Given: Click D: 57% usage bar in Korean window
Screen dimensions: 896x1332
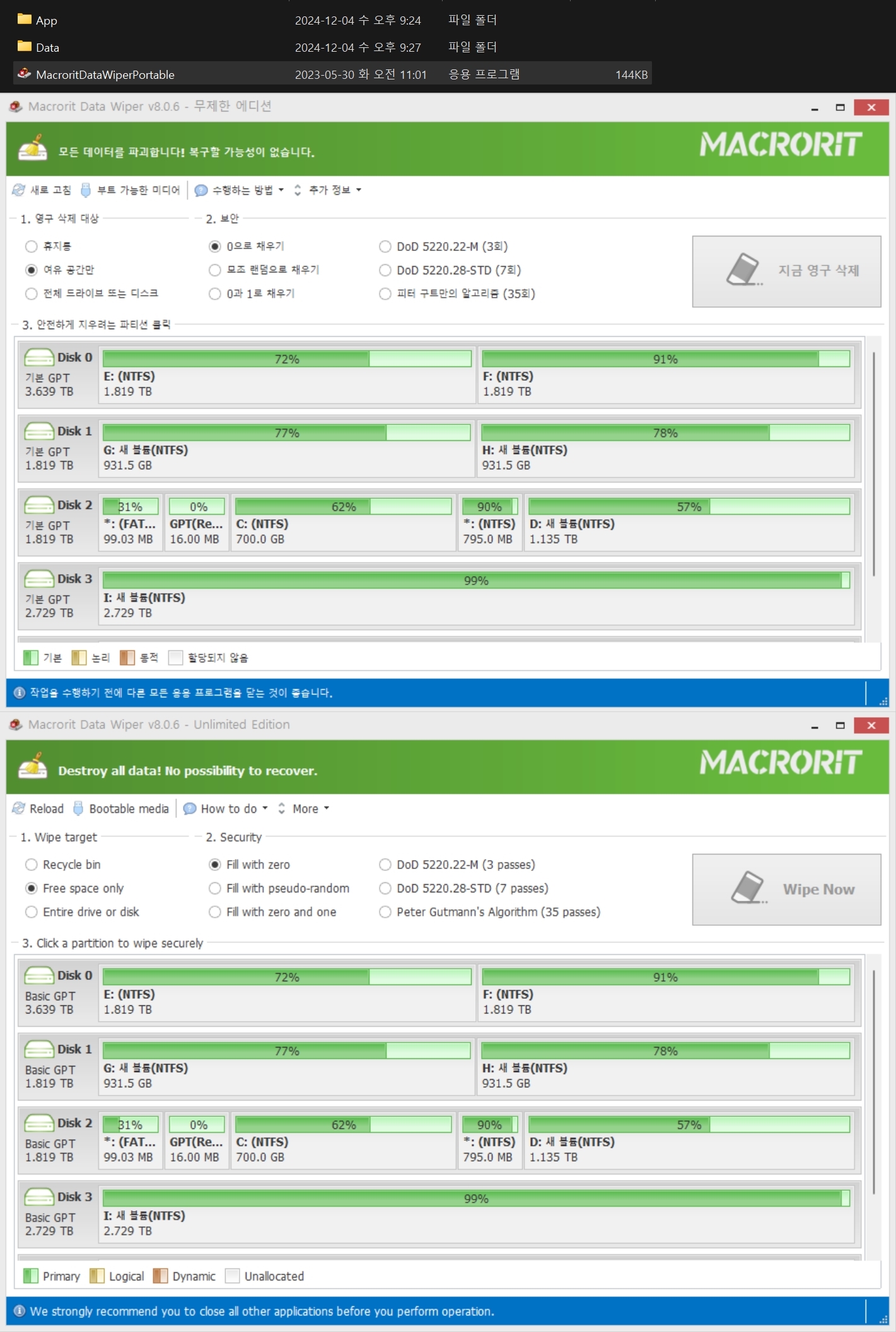Looking at the screenshot, I should (689, 506).
